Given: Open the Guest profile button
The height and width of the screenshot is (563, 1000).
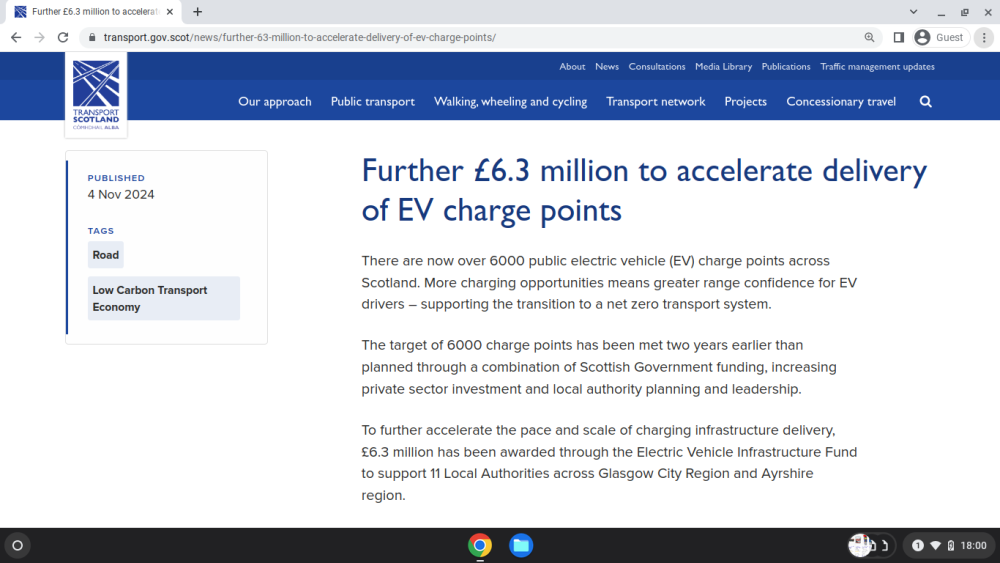Looking at the screenshot, I should (940, 38).
